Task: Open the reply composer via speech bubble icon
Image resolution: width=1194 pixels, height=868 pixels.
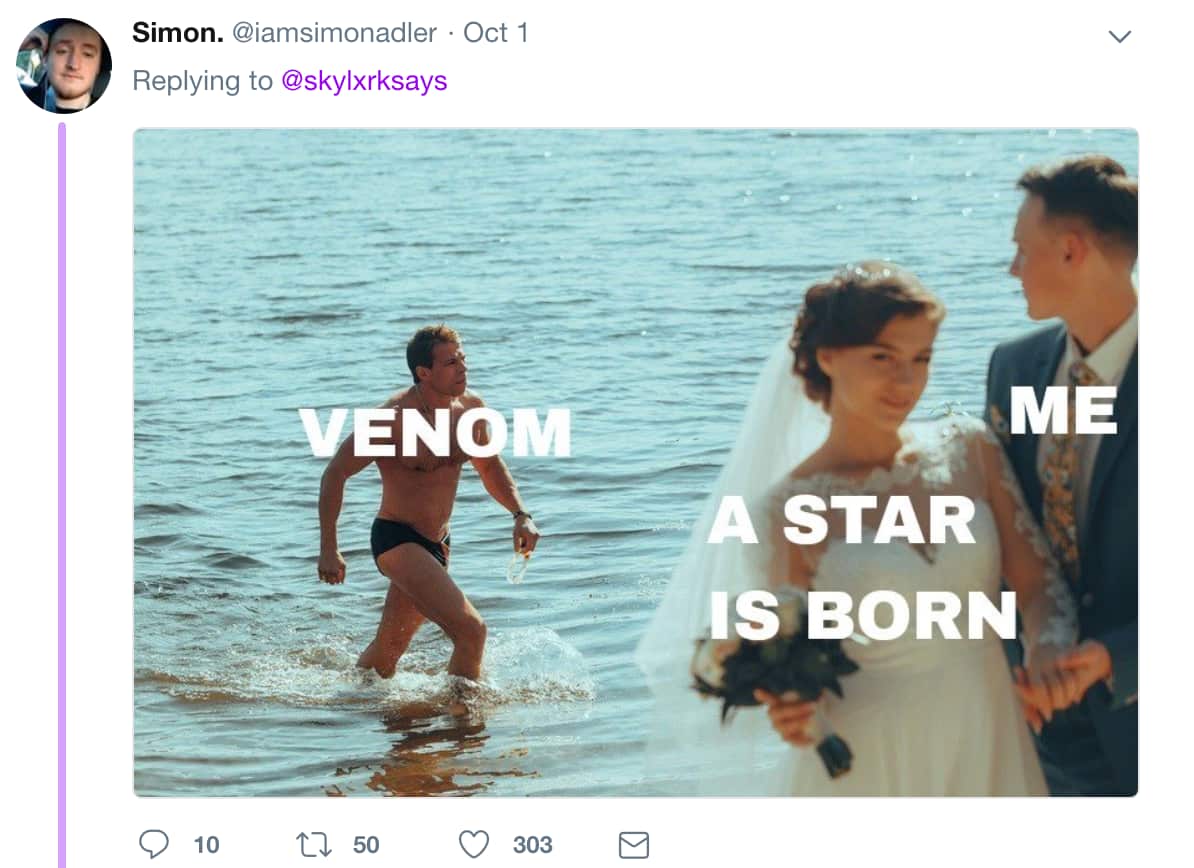Action: click(x=153, y=844)
